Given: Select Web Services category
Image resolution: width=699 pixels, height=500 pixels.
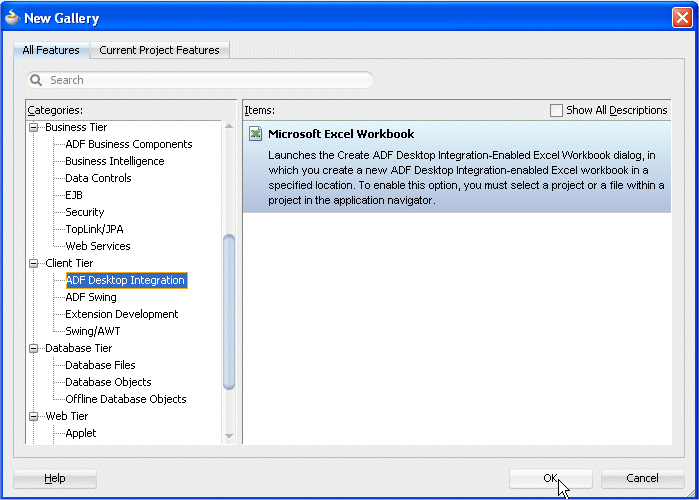Looking at the screenshot, I should pos(98,246).
